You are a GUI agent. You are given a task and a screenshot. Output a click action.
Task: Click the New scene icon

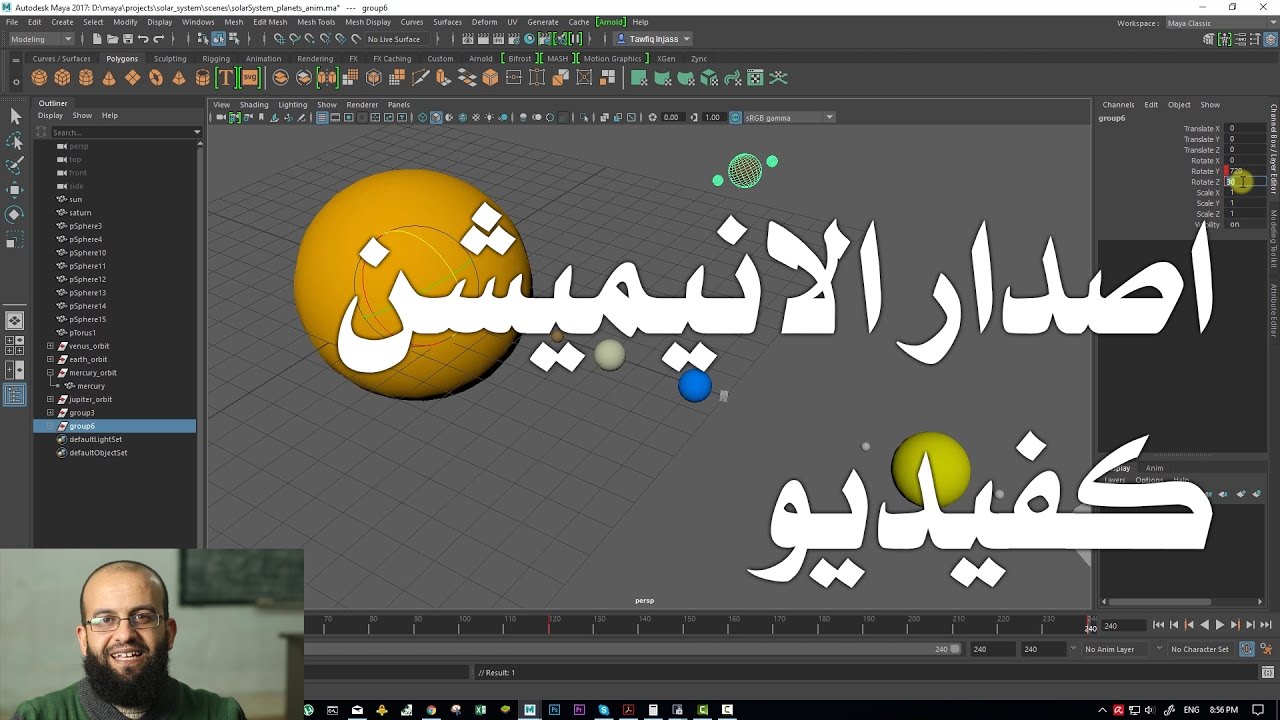(96, 39)
